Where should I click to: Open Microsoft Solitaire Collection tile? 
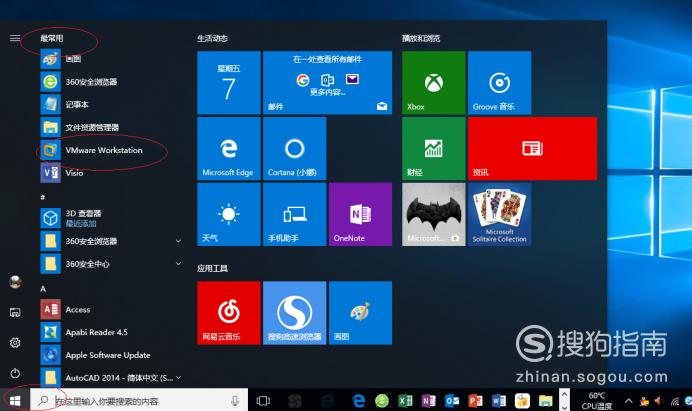point(499,214)
